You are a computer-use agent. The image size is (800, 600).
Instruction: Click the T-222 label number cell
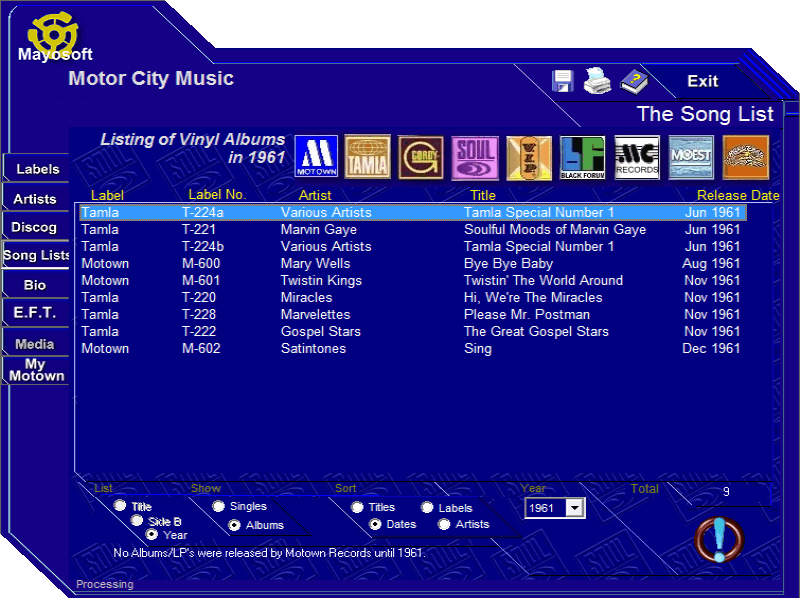pyautogui.click(x=199, y=332)
